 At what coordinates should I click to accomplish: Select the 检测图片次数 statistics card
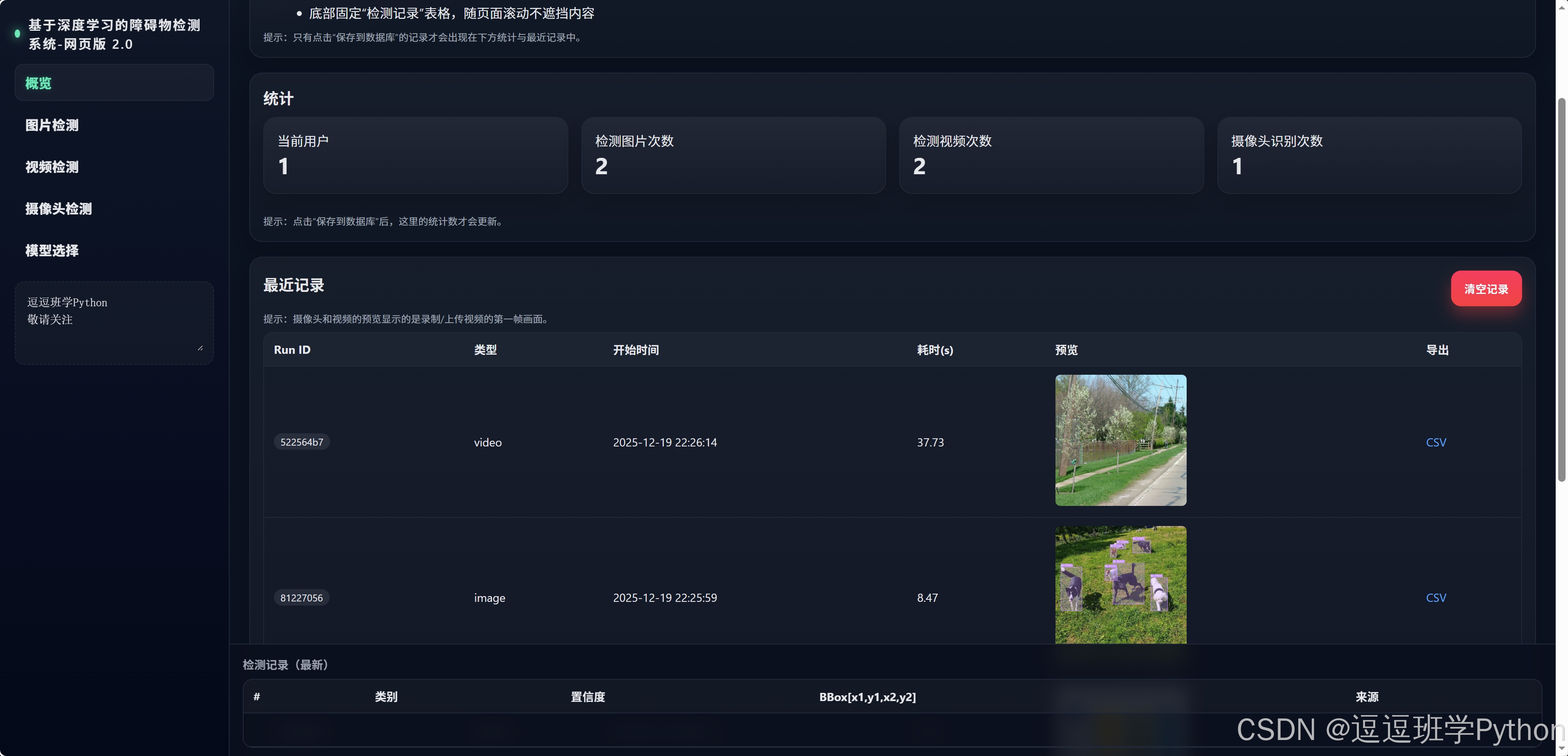click(733, 155)
